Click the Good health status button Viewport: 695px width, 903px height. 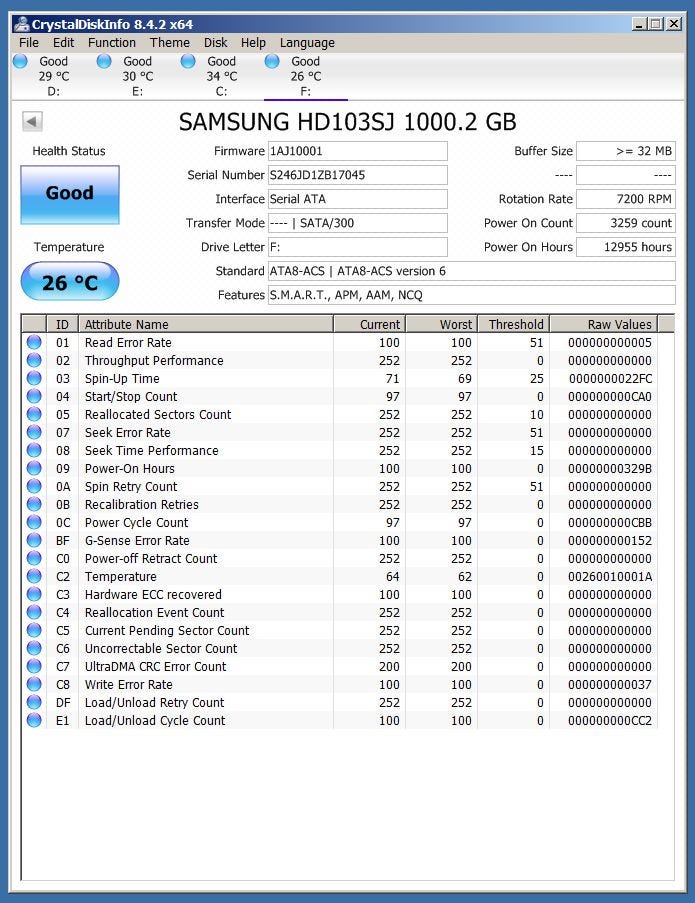click(70, 195)
